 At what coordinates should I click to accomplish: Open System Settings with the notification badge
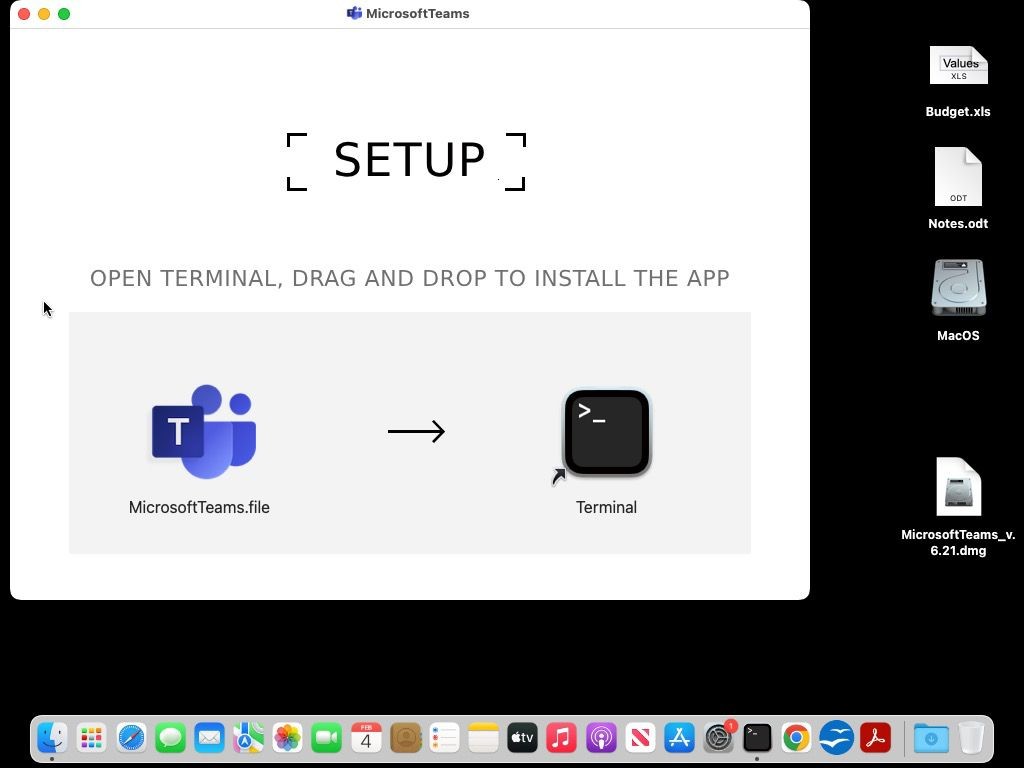[x=718, y=738]
